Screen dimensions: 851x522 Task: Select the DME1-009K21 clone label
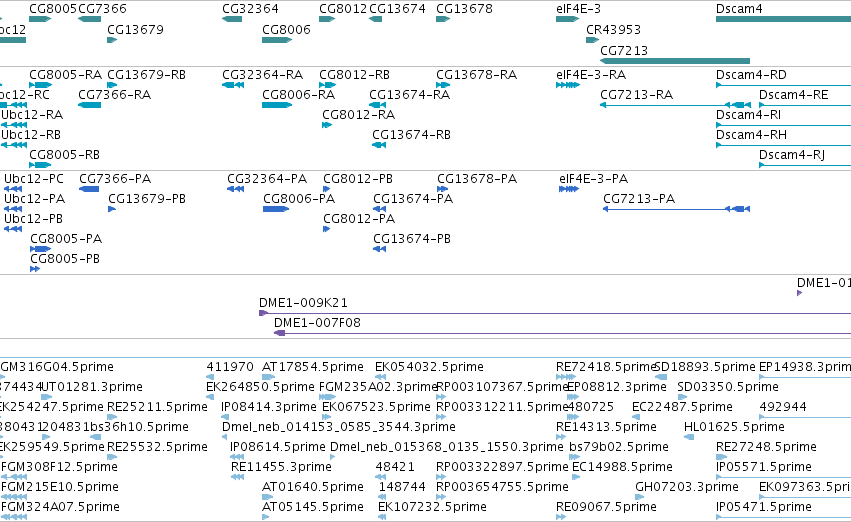(303, 303)
